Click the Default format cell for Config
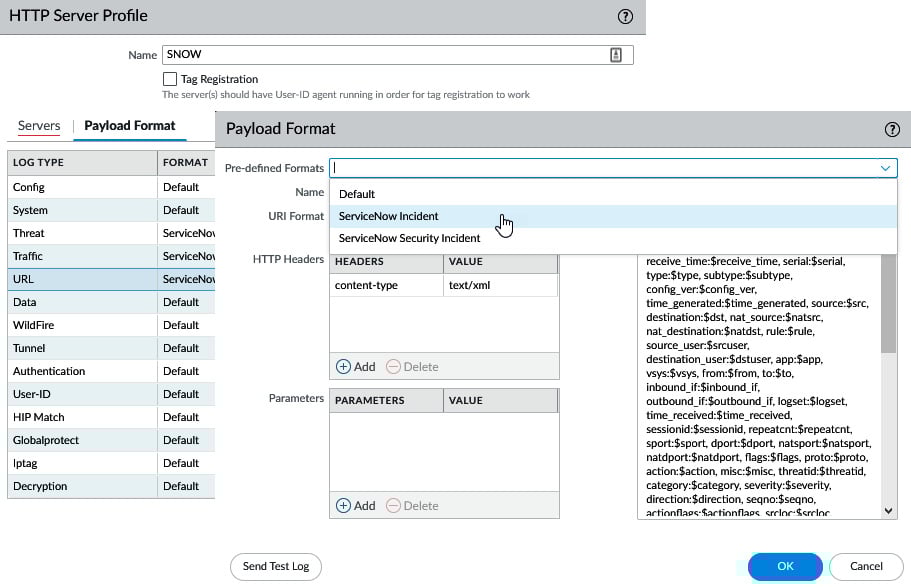The image size is (911, 587). 186,187
